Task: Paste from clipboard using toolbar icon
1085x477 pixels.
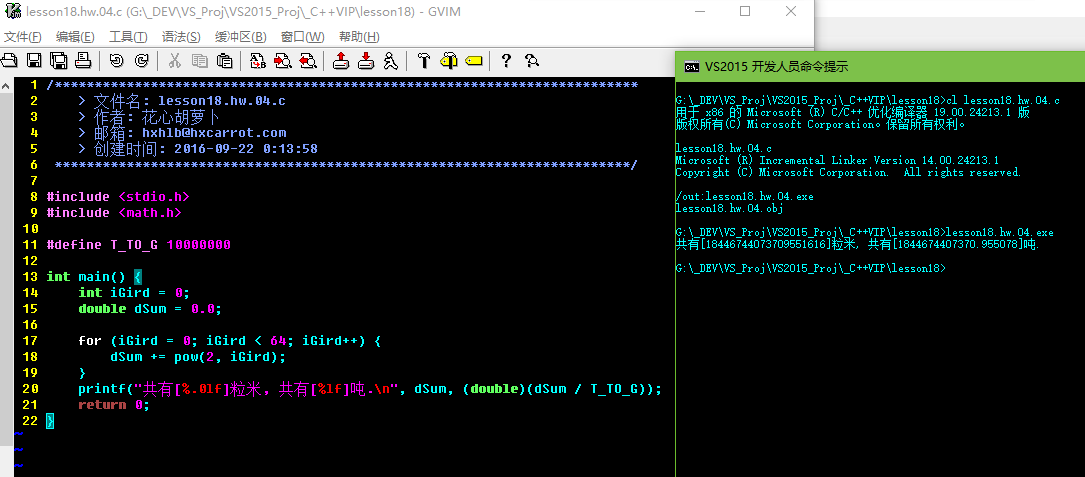Action: (225, 61)
